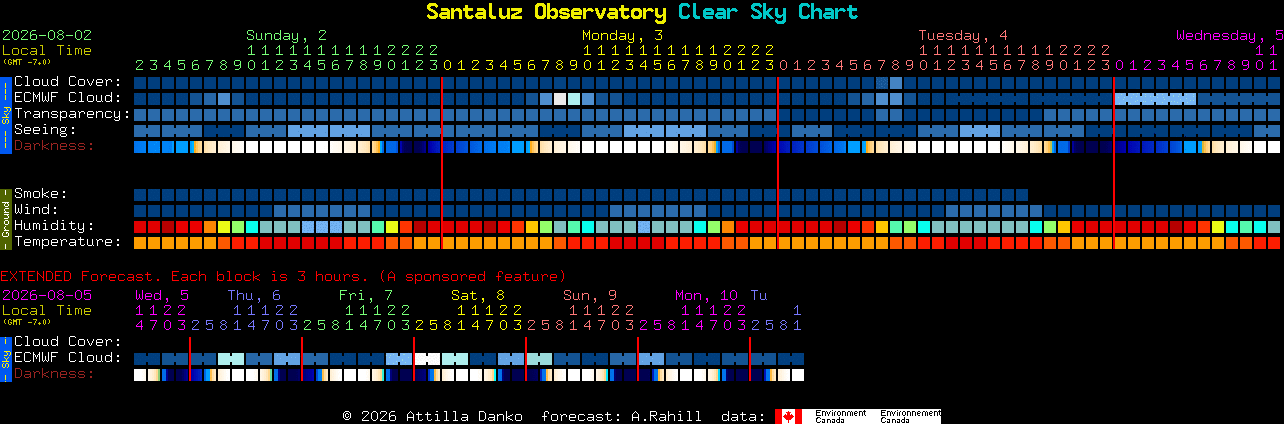Screen dimensions: 1284x424
Task: Click the Sunday, 2 day header
Action: click(x=286, y=35)
